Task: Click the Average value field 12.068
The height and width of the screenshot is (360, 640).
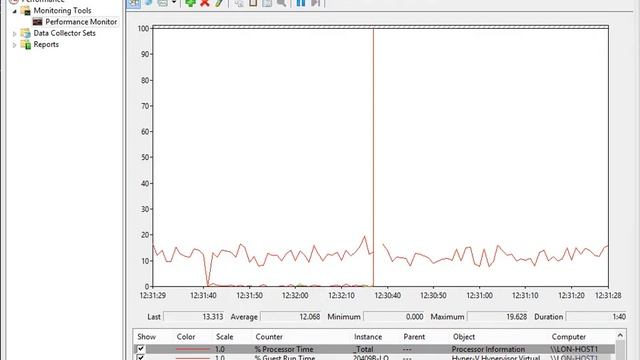Action: 291,317
